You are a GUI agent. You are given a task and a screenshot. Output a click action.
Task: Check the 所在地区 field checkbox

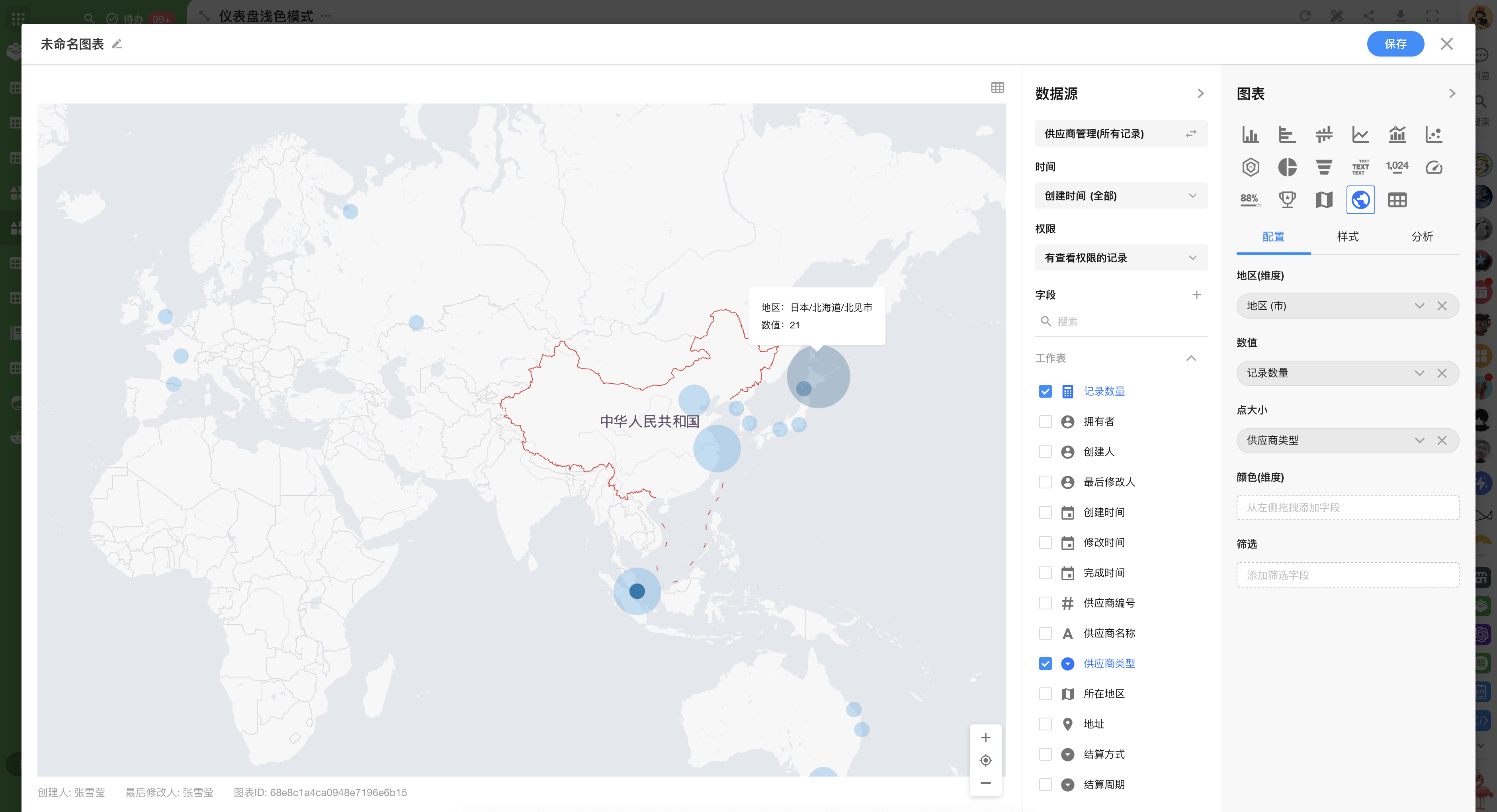pos(1045,694)
